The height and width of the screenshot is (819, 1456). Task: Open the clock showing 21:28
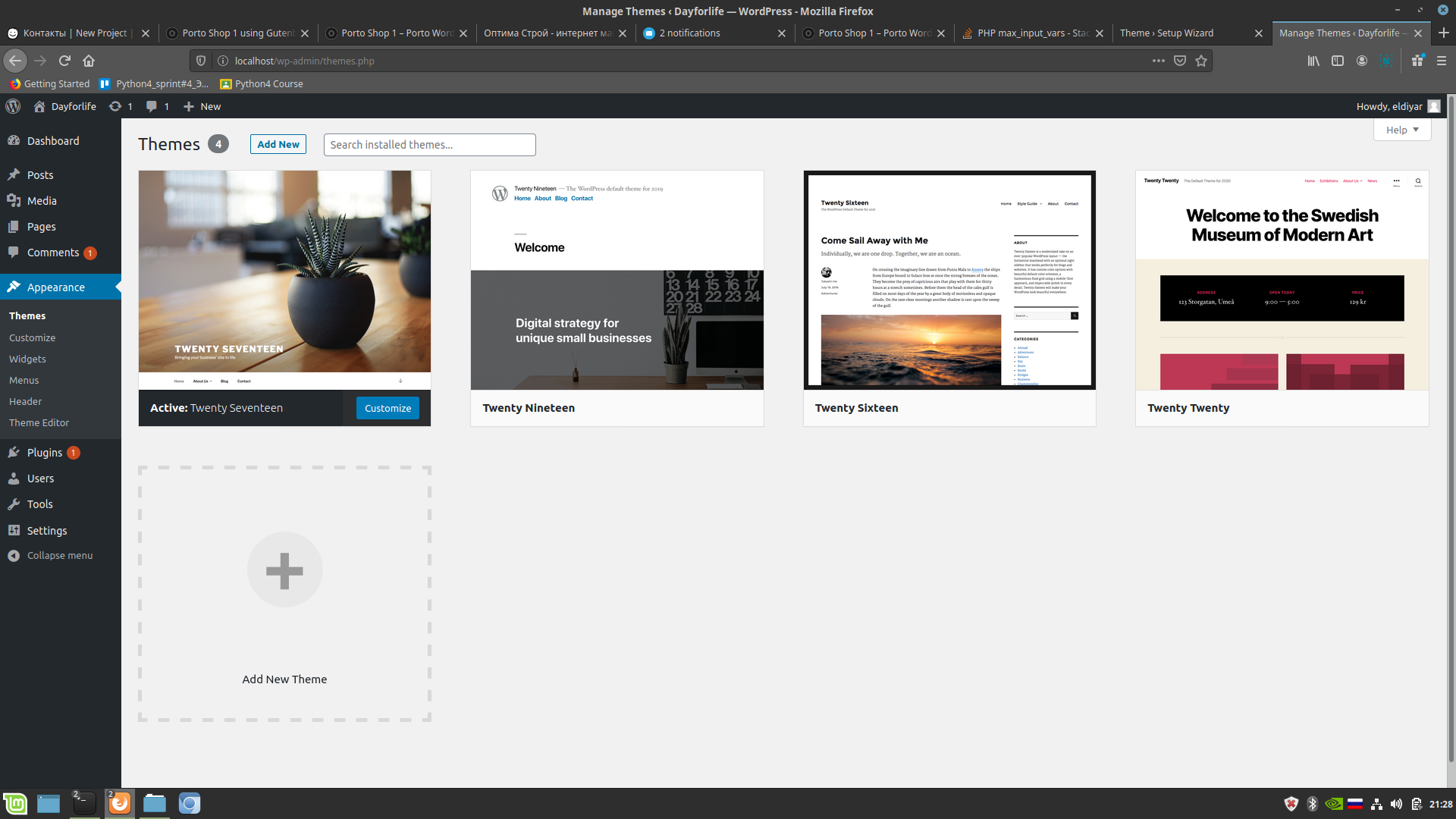click(1441, 804)
